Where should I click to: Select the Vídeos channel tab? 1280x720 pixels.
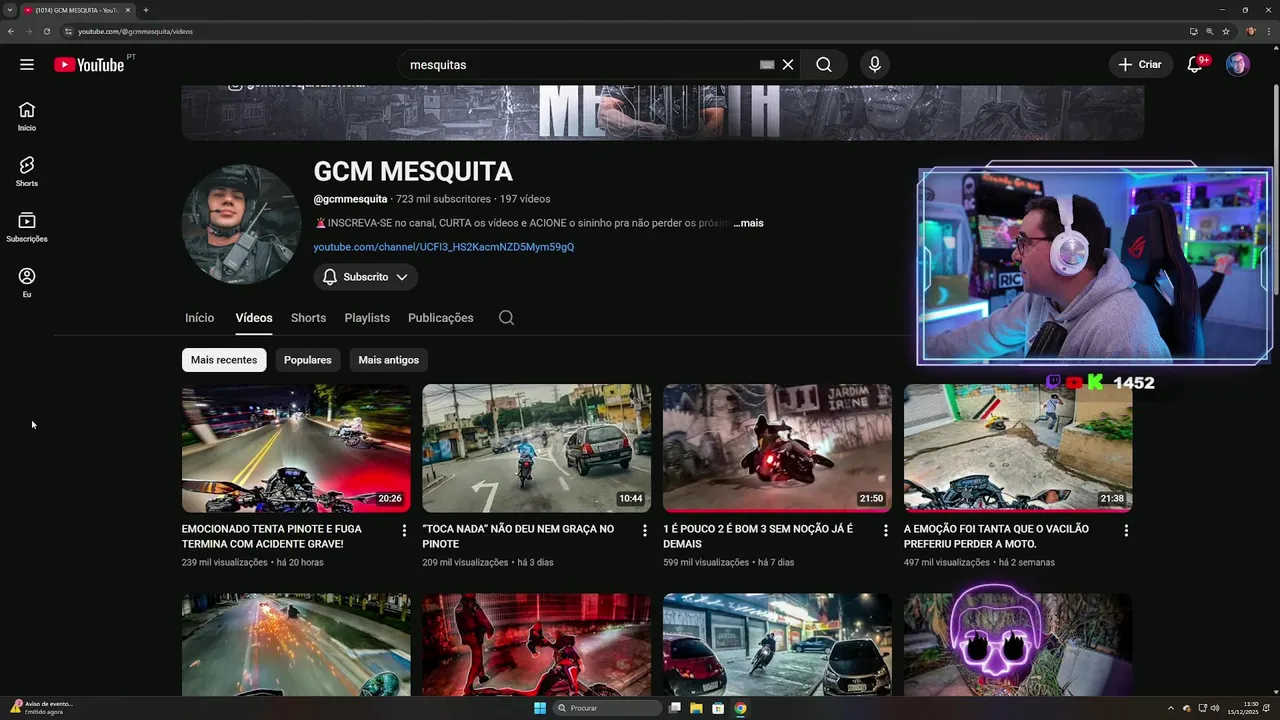(254, 318)
